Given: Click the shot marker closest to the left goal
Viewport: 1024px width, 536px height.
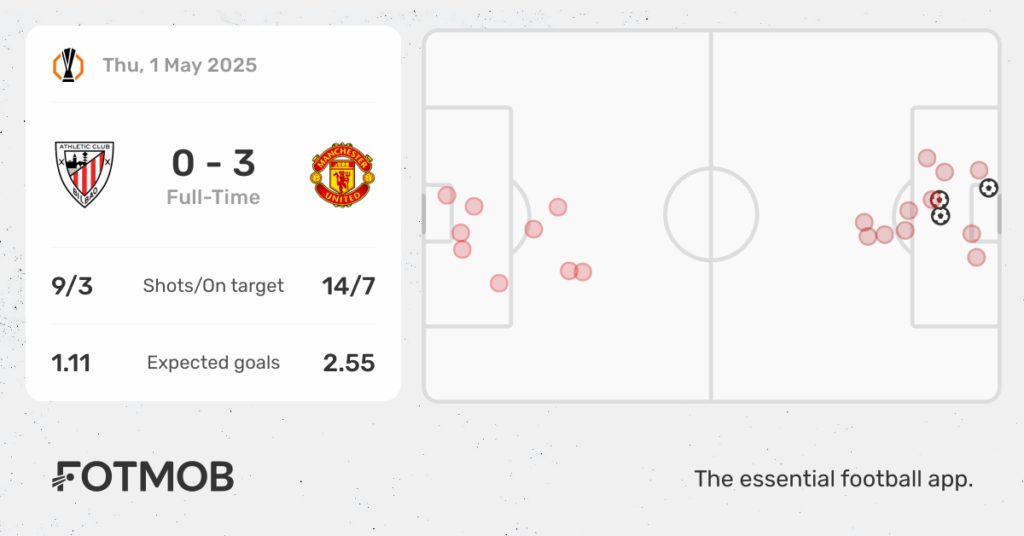Looking at the screenshot, I should (x=447, y=195).
